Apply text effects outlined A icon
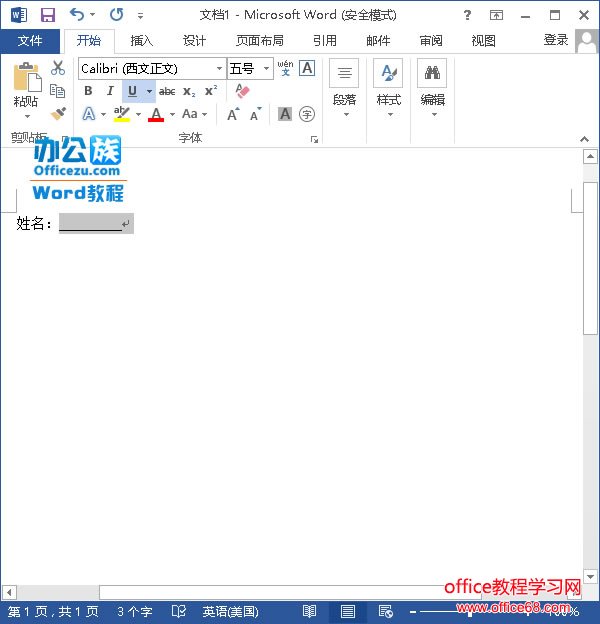 [88, 114]
